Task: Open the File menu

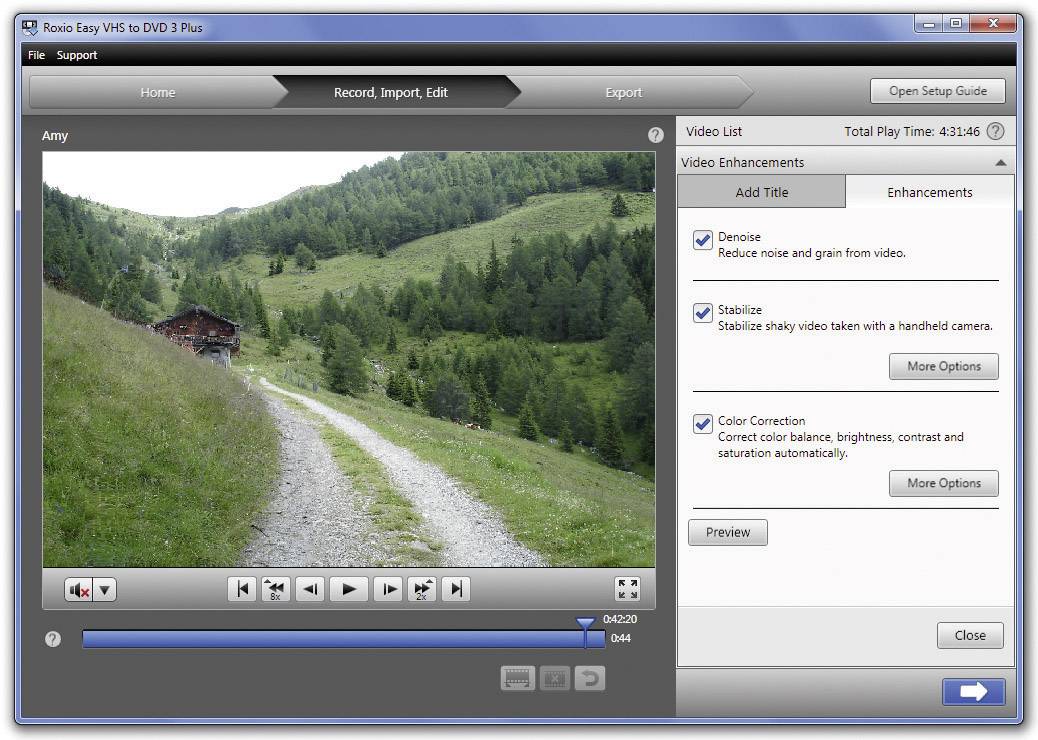Action: tap(36, 55)
